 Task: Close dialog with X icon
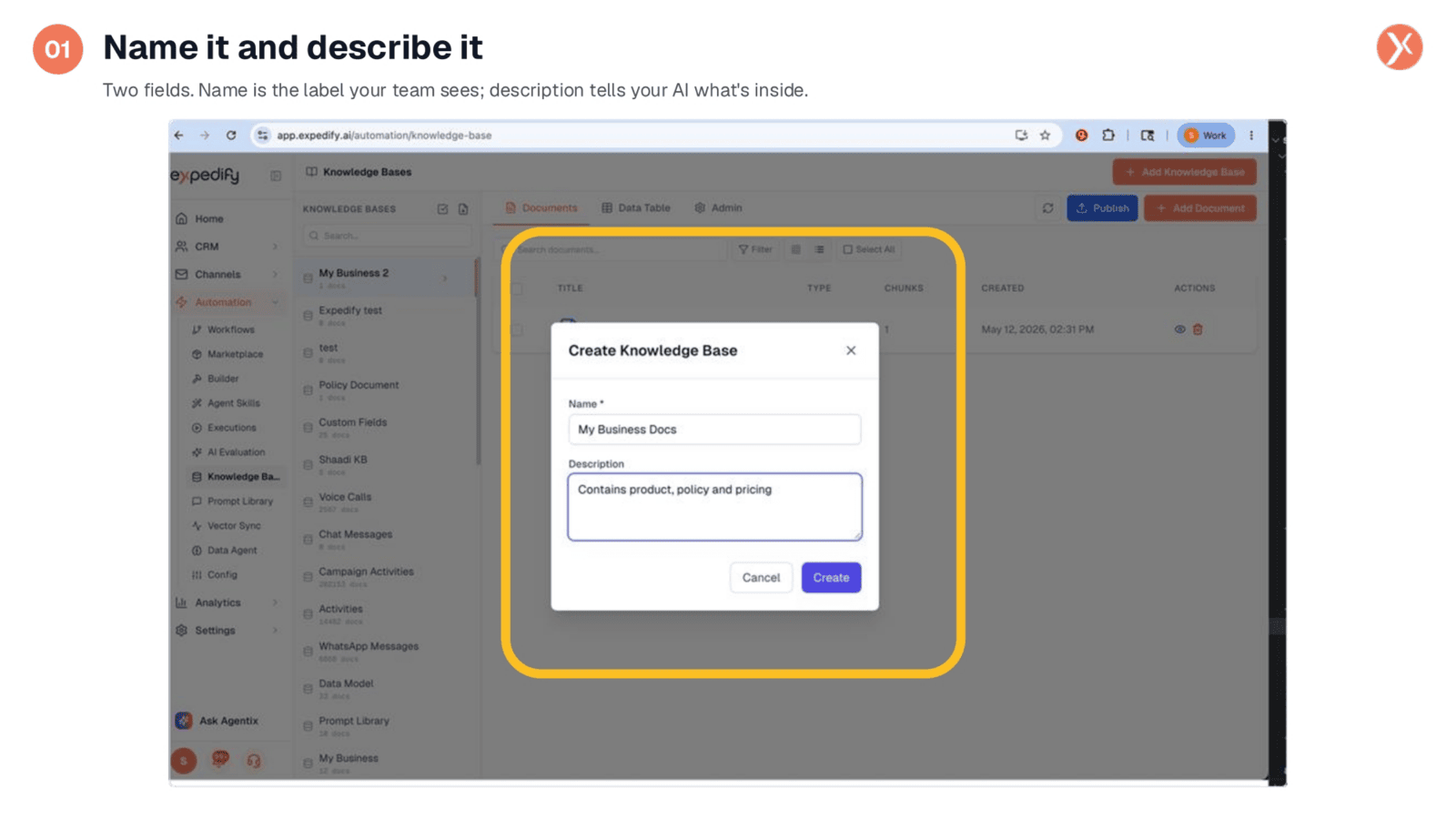pos(851,350)
